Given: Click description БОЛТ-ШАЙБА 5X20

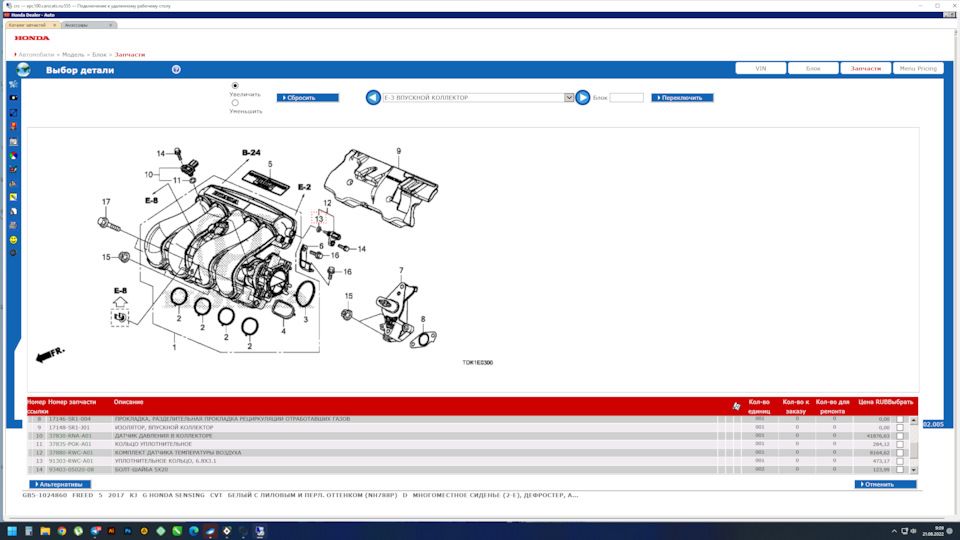Looking at the screenshot, I should 141,470.
